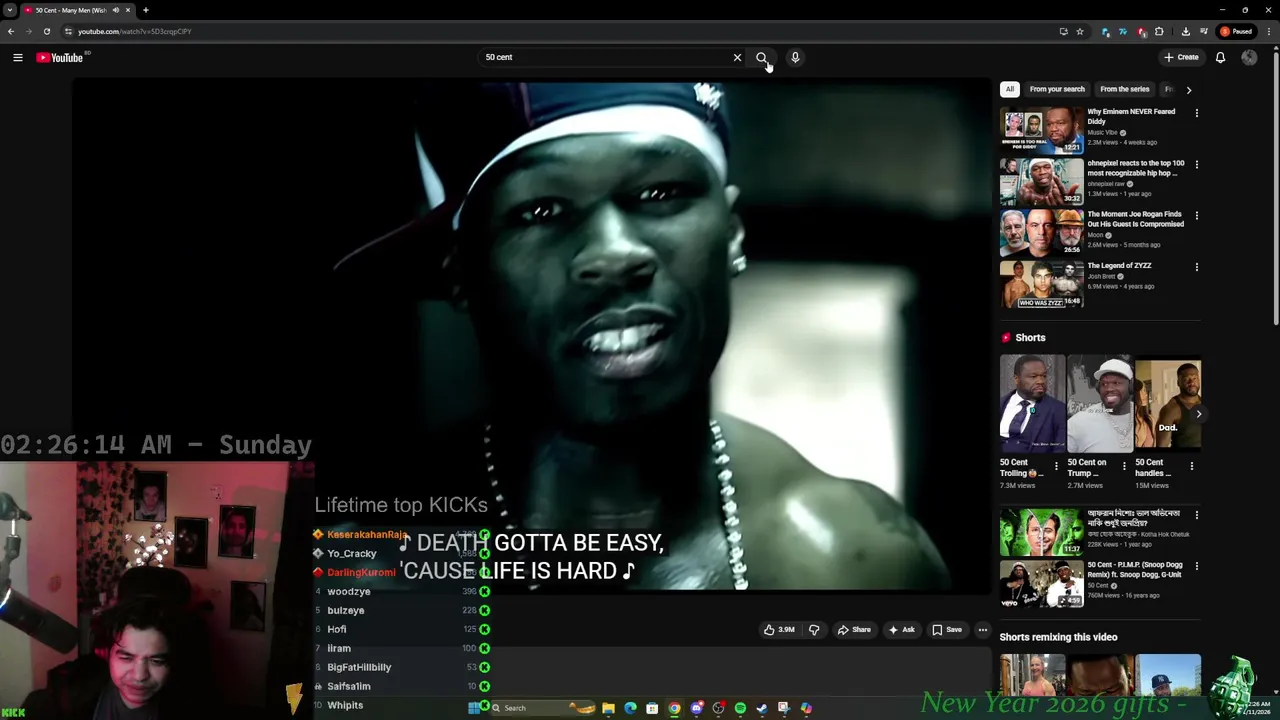Open options for the ohnepixel reacts video
Screen dimensions: 1280x720
pos(1196,164)
